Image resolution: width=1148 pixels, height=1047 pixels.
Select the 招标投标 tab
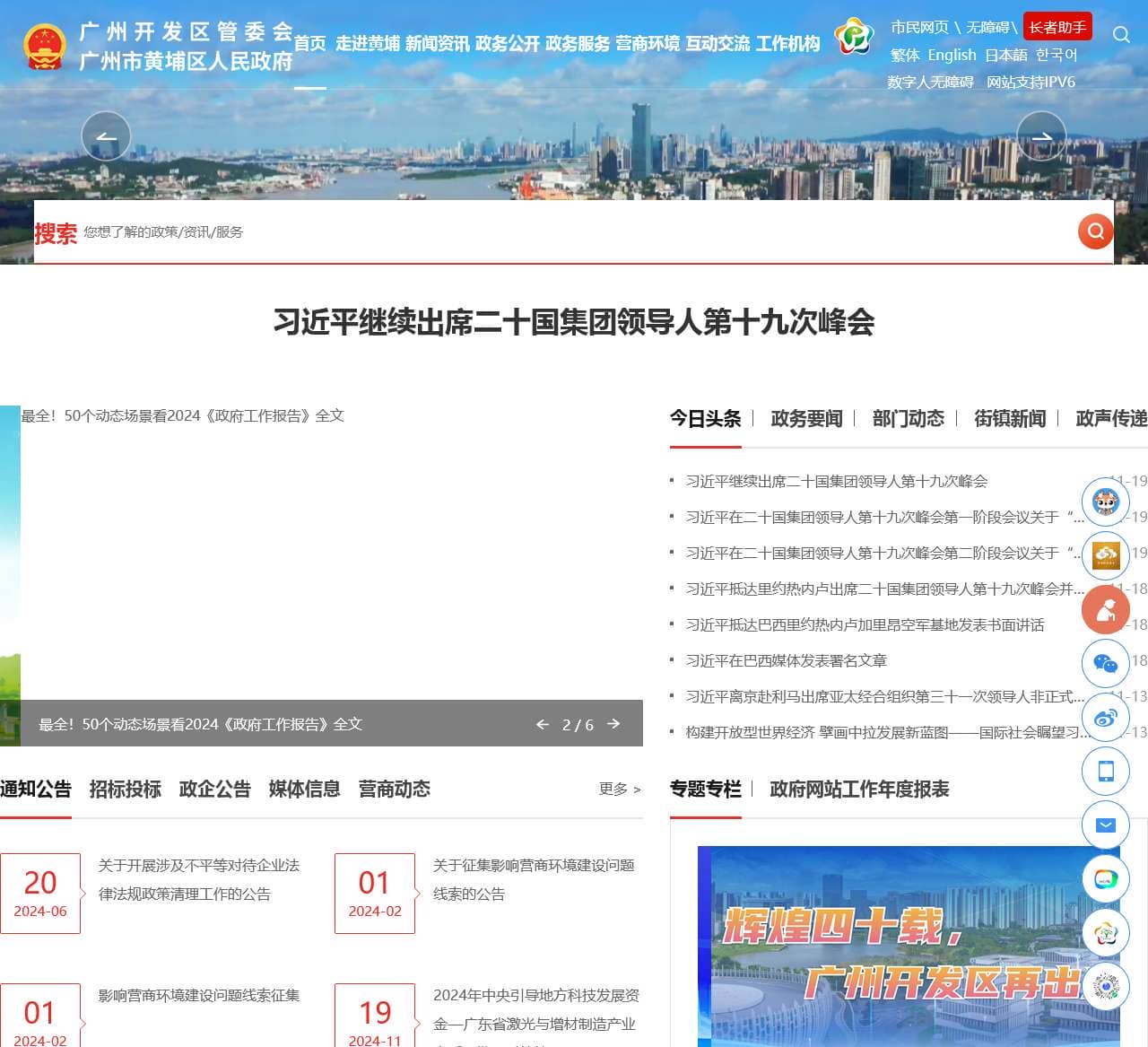pos(125,790)
